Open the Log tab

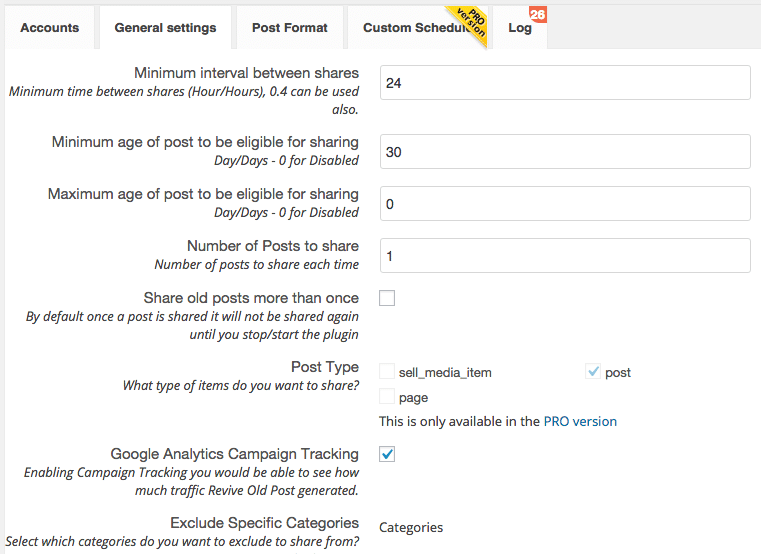click(x=520, y=28)
